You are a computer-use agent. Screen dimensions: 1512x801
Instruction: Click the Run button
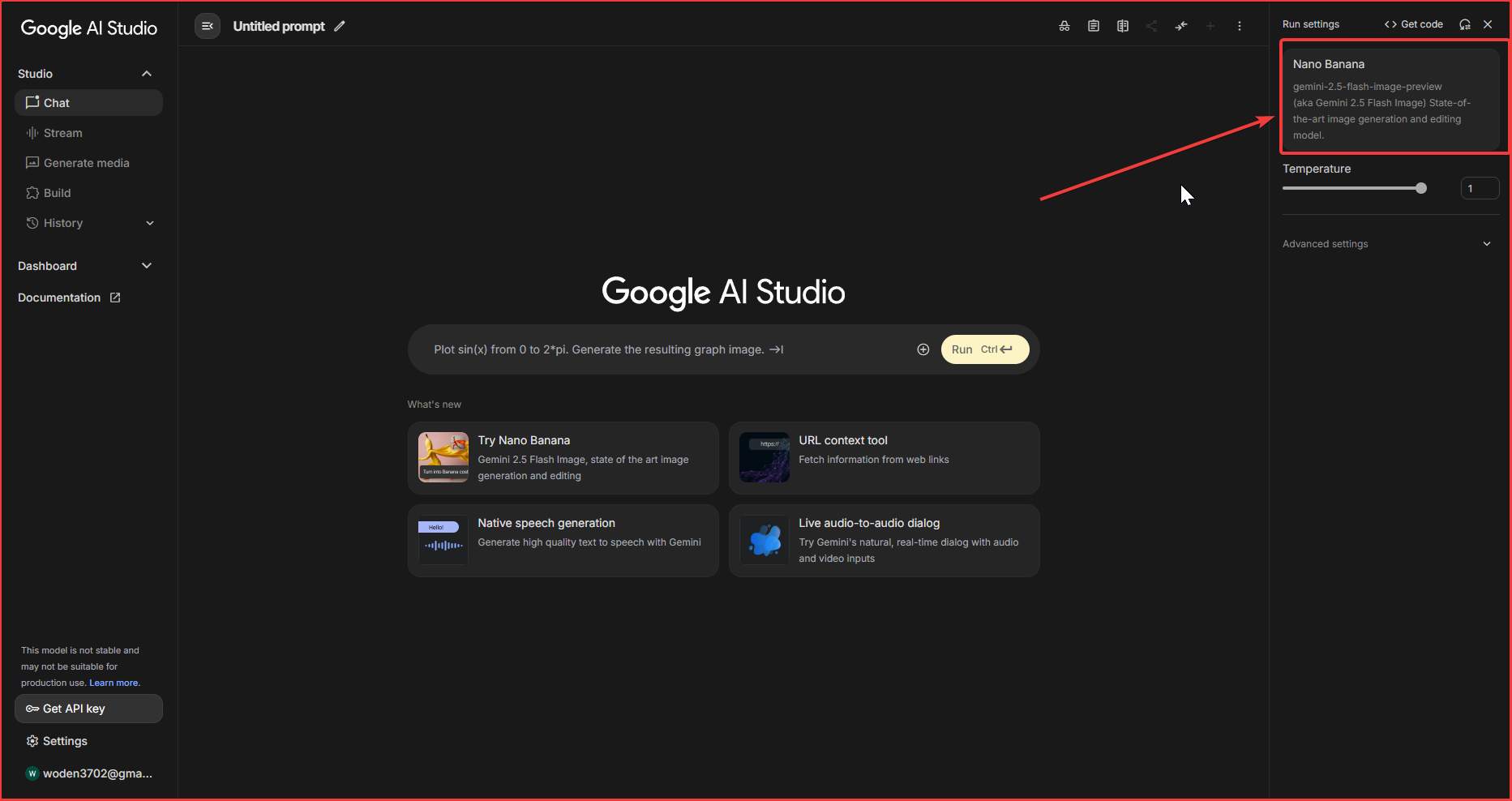(985, 349)
